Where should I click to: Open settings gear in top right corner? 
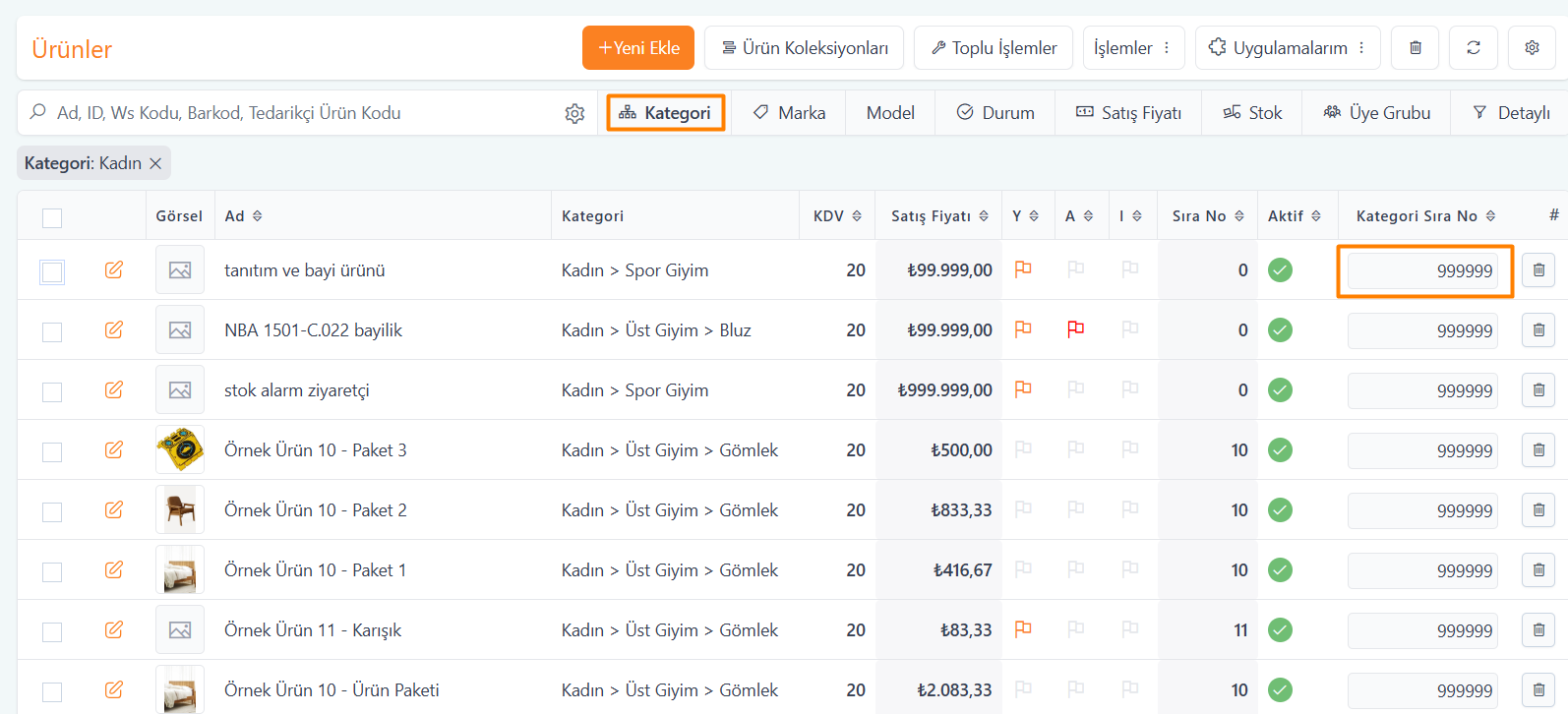[x=1532, y=47]
